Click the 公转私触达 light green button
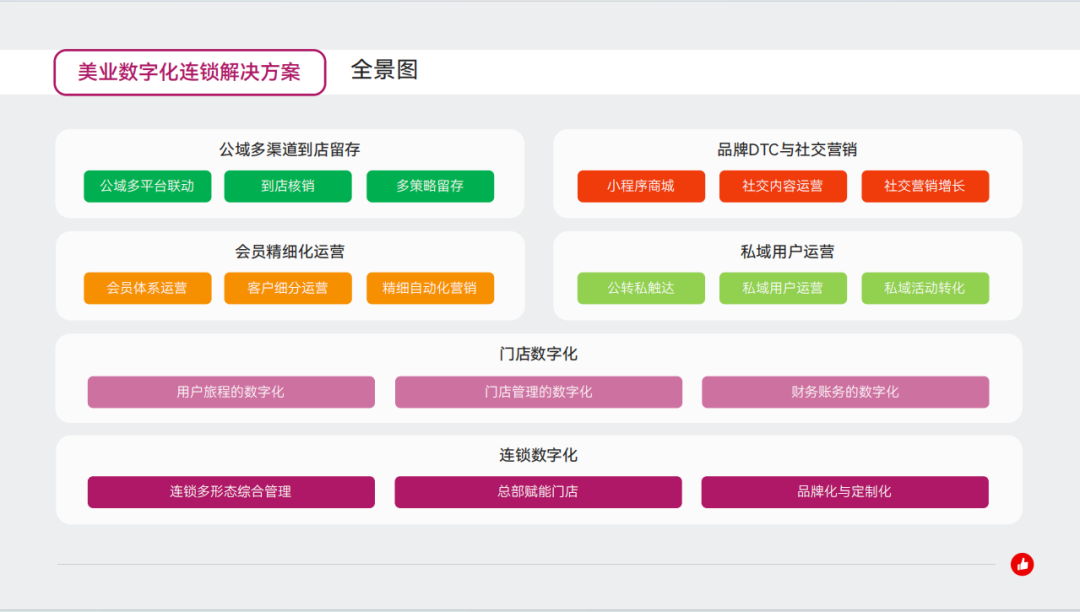Screen dimensions: 1080x612 coord(641,288)
